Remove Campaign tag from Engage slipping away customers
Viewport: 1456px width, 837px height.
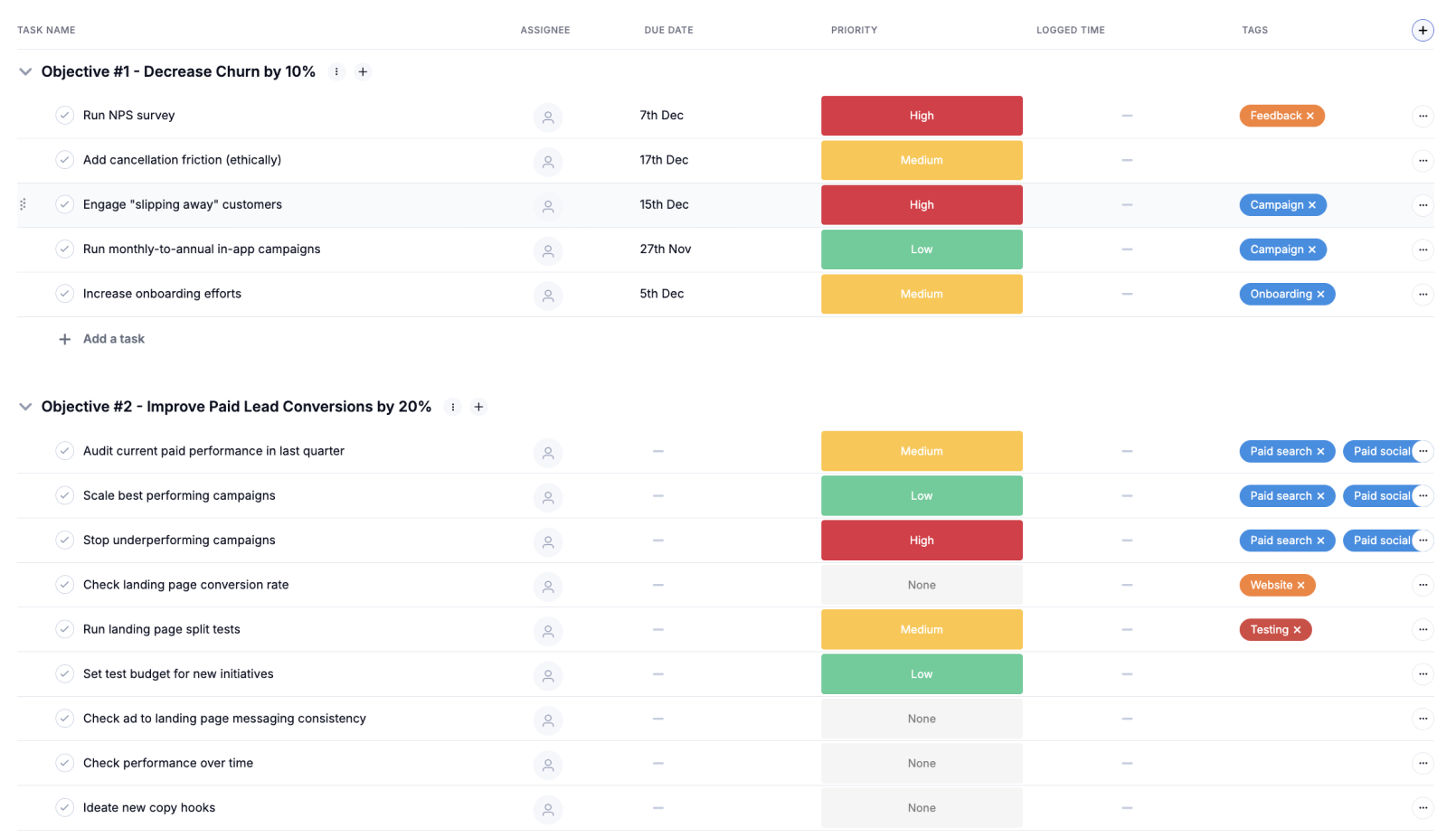(1312, 205)
